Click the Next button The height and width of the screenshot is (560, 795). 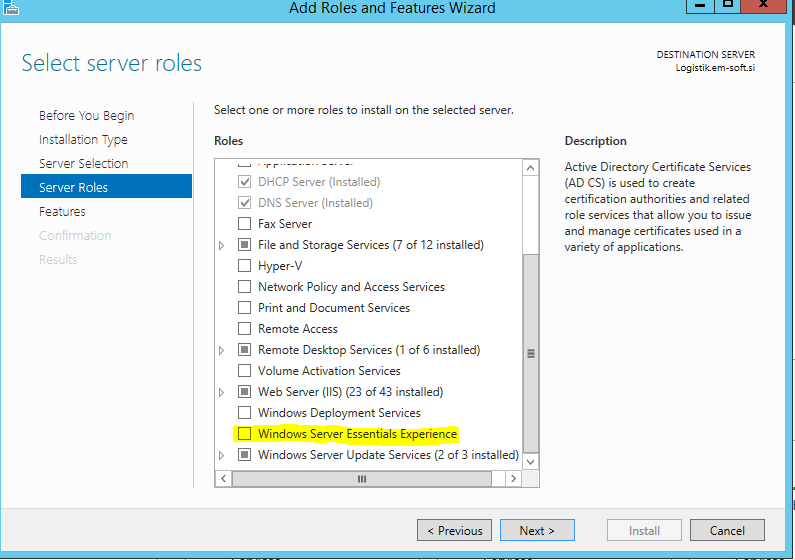click(537, 530)
